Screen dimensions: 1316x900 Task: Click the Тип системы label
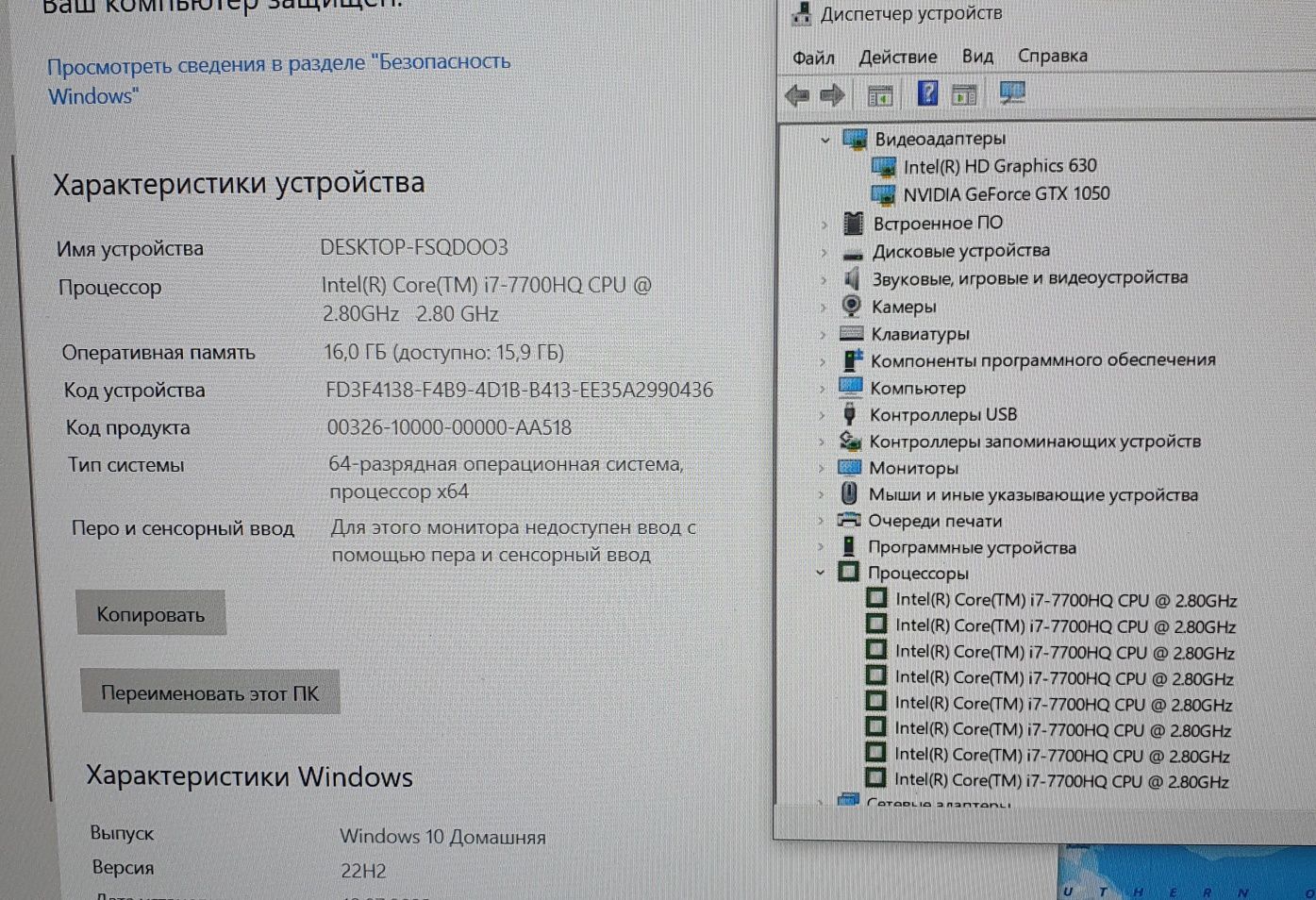coord(125,464)
